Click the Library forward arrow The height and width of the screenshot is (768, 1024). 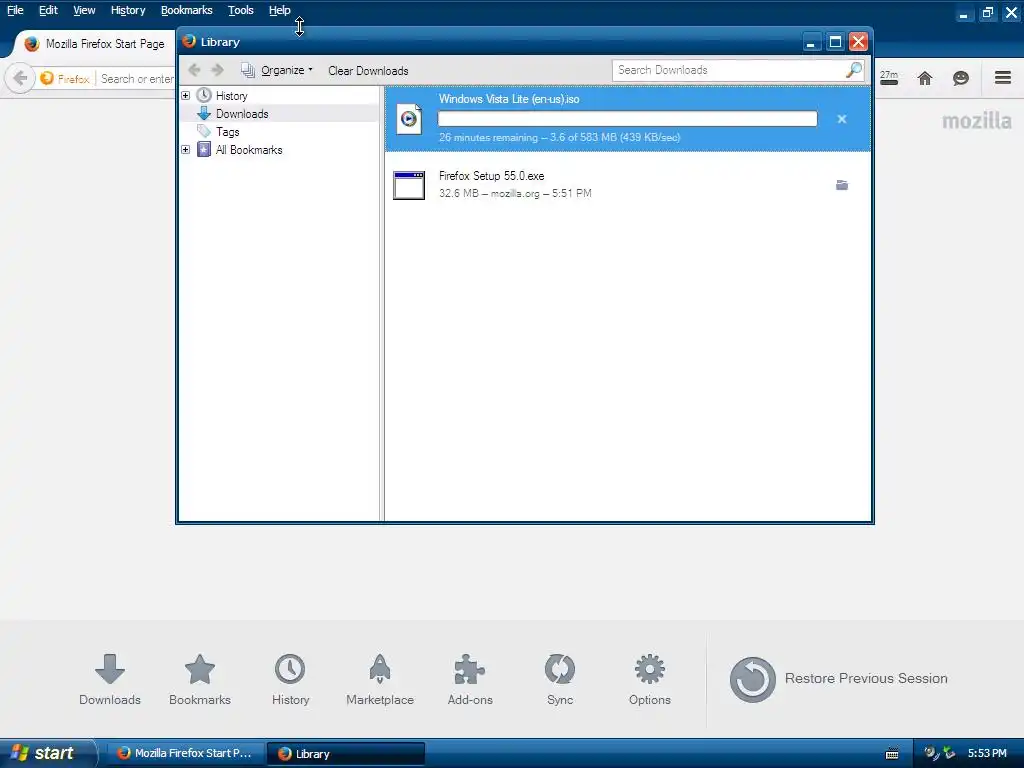pyautogui.click(x=217, y=70)
